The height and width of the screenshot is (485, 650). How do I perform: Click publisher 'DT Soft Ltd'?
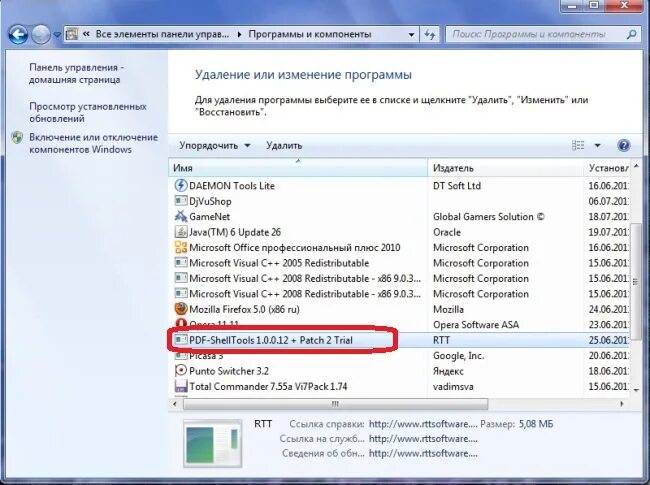click(x=457, y=186)
